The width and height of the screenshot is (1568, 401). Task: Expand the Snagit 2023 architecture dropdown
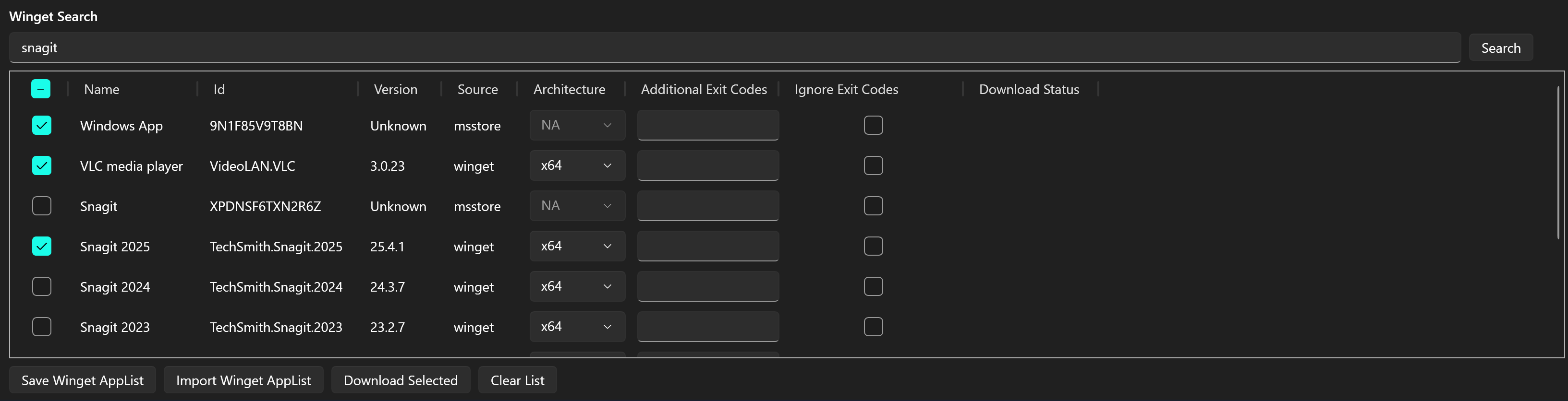pyautogui.click(x=576, y=327)
